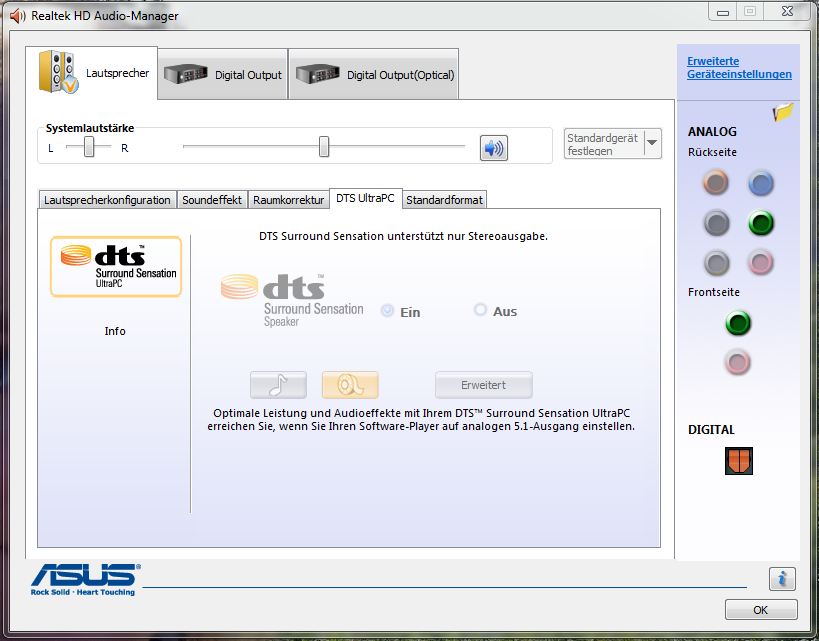Image resolution: width=819 pixels, height=641 pixels.
Task: Click the pink front-panel jack
Action: click(x=738, y=363)
